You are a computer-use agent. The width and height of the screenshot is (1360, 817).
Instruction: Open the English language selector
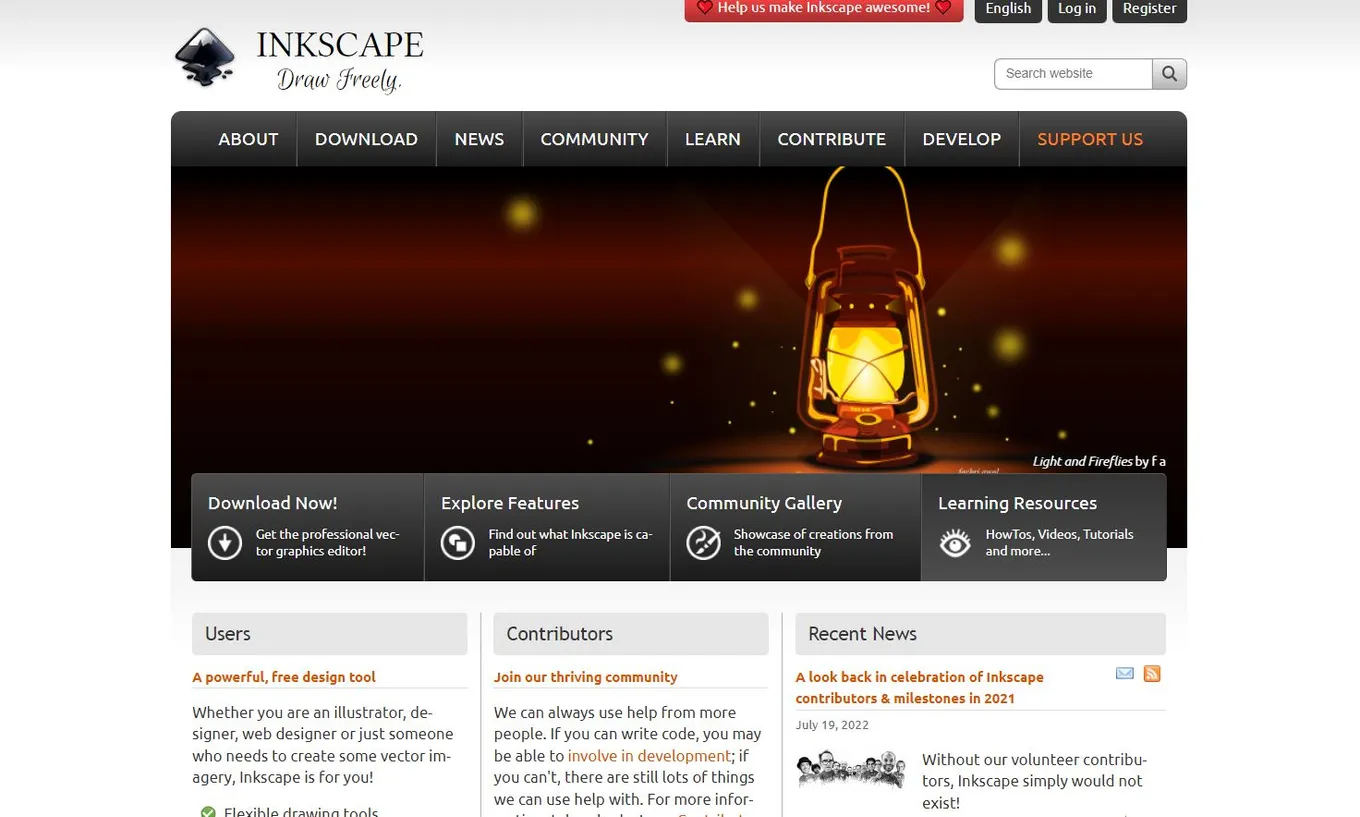(1007, 8)
